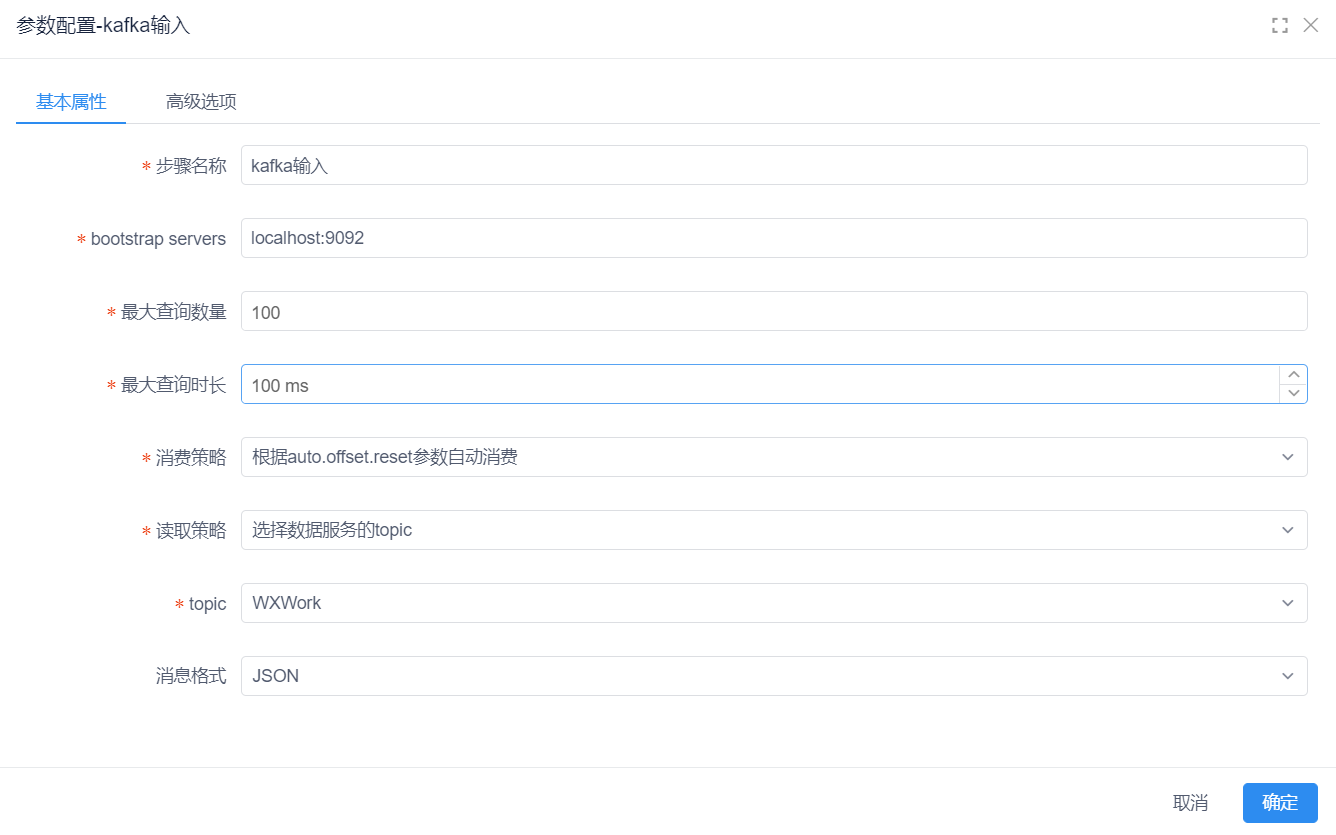The height and width of the screenshot is (835, 1336).
Task: Click the topic field chevron arrow
Action: point(1288,604)
